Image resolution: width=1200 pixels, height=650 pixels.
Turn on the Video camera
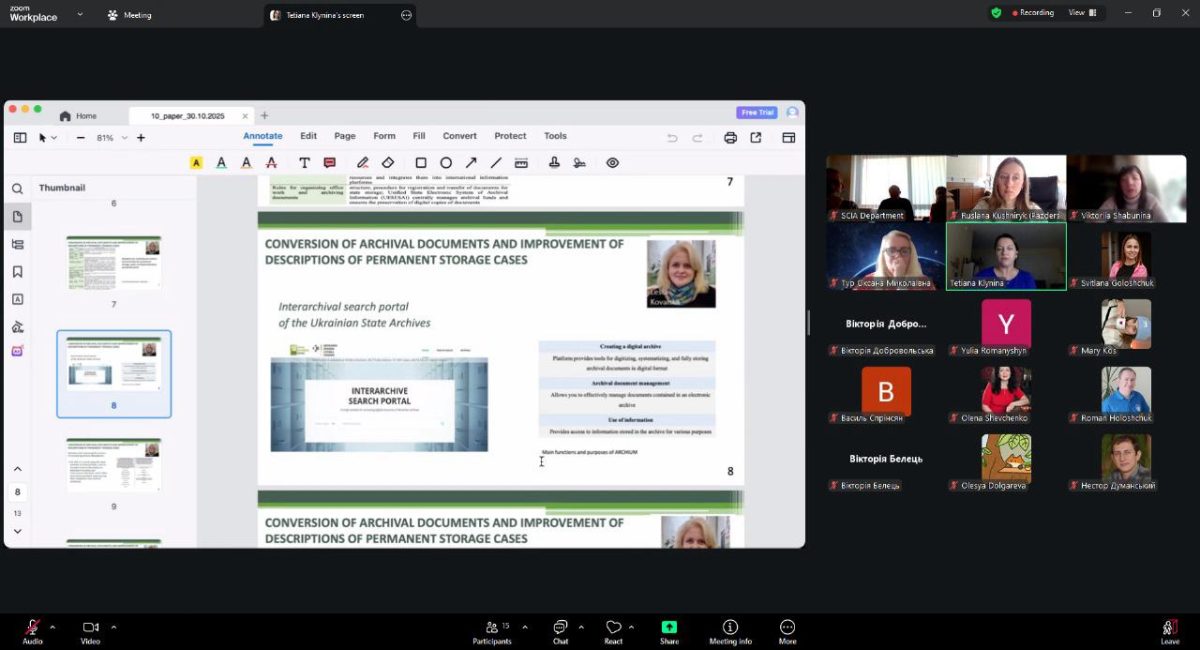pos(91,628)
